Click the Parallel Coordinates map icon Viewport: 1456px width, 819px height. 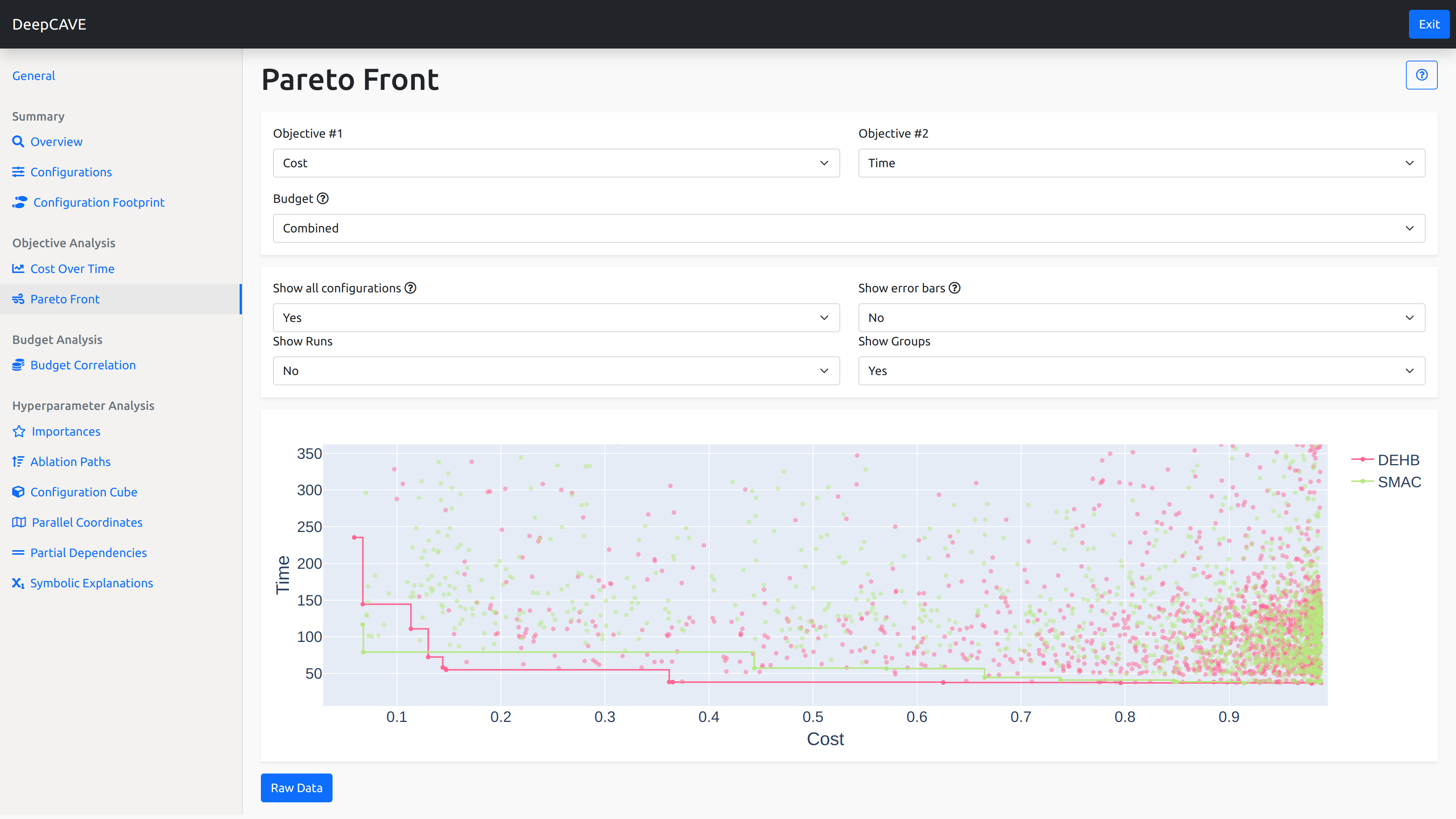(x=19, y=522)
